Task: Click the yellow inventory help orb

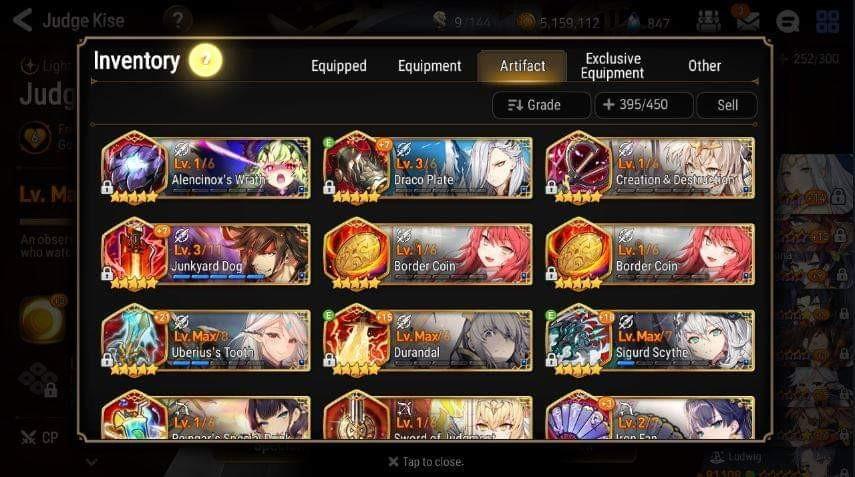Action: 206,60
